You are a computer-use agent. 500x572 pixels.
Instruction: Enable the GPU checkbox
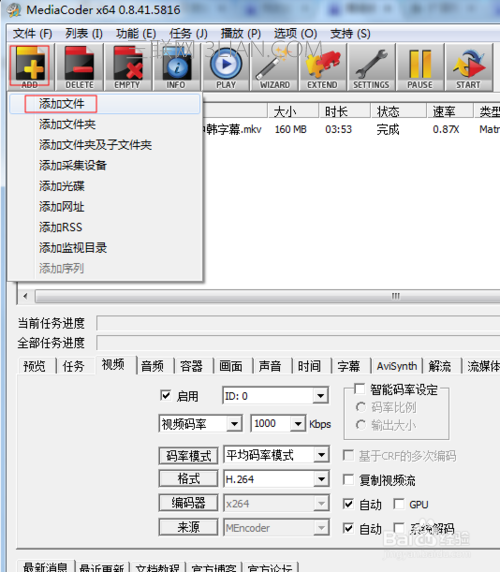coord(399,504)
